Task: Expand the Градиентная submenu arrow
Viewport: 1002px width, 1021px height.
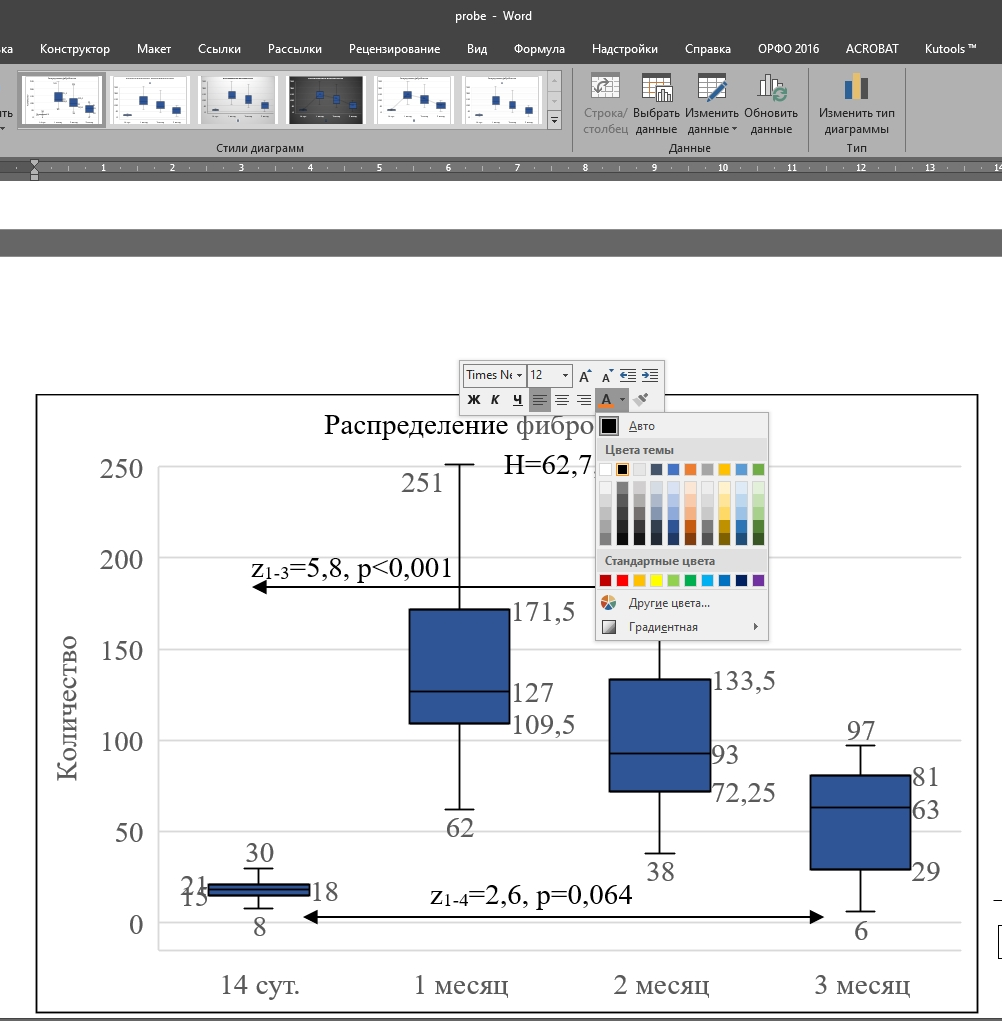Action: pyautogui.click(x=755, y=626)
